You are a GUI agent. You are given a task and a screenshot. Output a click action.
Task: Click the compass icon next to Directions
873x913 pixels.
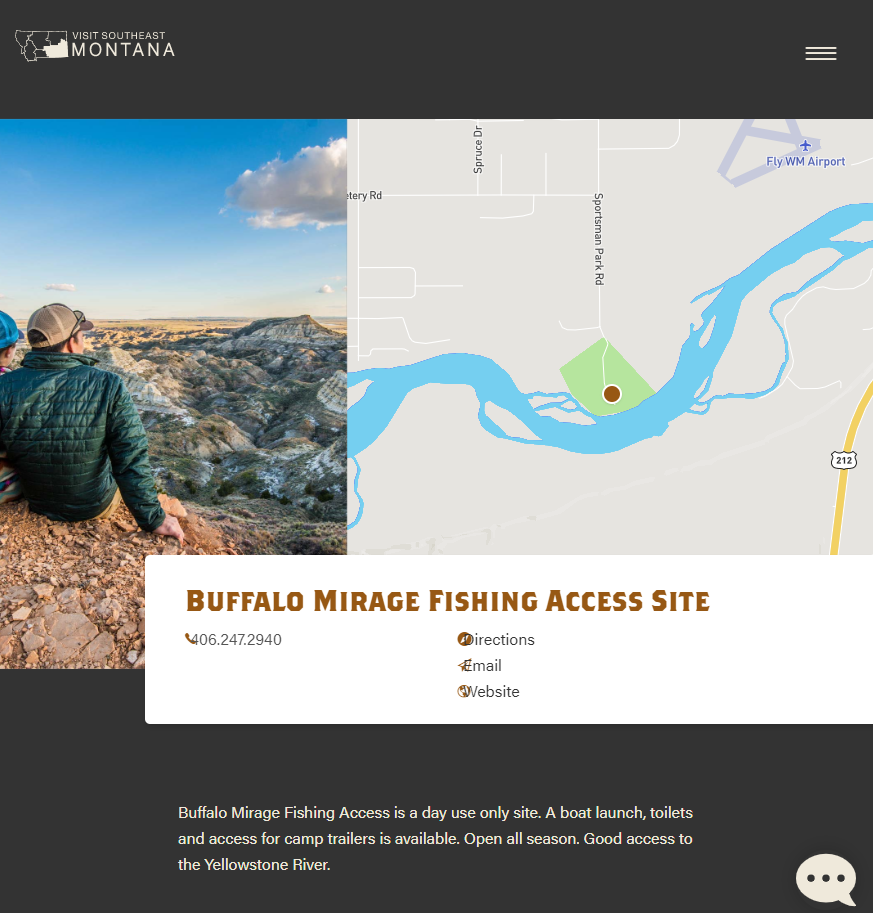point(464,639)
